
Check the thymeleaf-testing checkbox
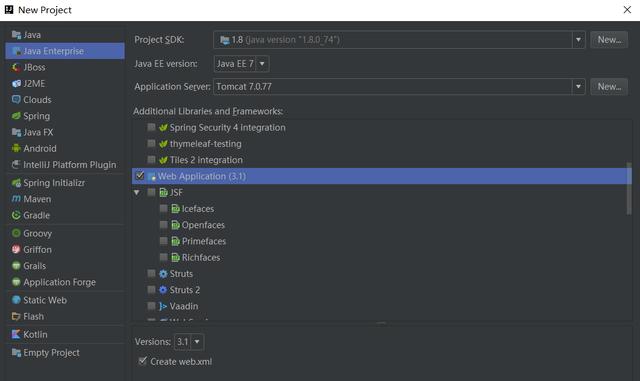[x=151, y=144]
